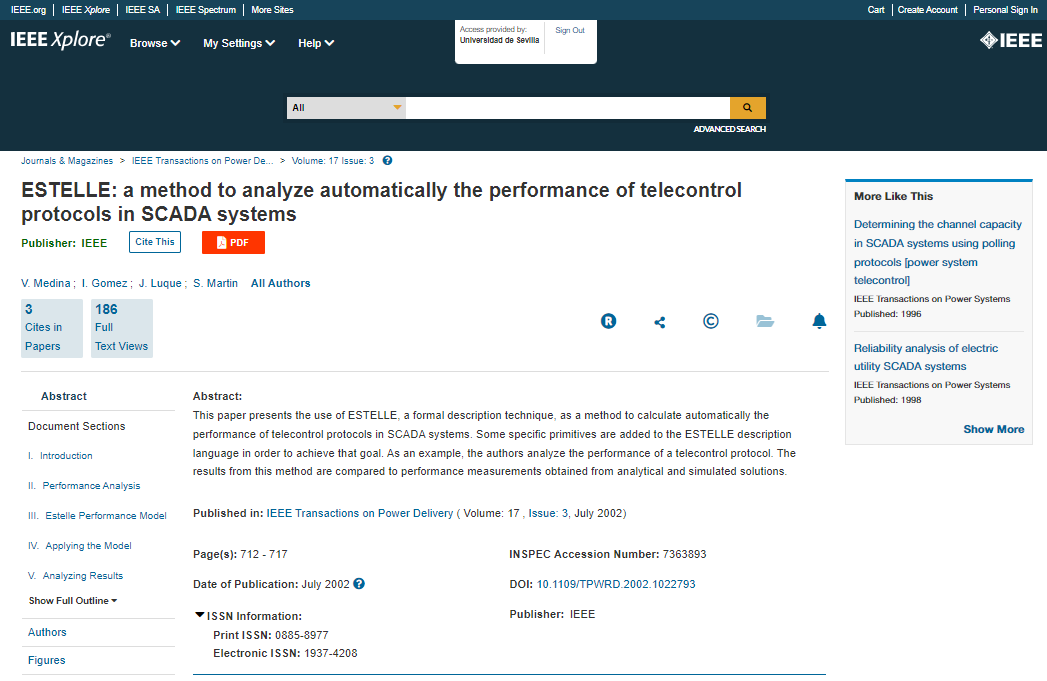The image size is (1047, 681).
Task: Click the share icon
Action: [659, 322]
